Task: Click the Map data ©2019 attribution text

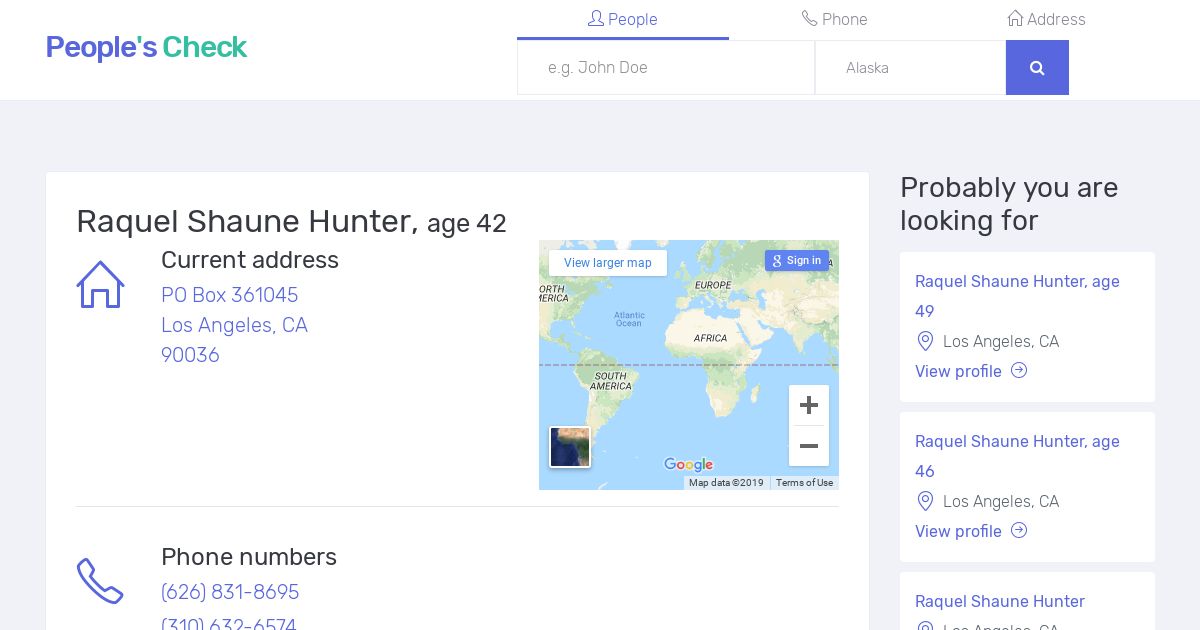Action: click(x=726, y=483)
